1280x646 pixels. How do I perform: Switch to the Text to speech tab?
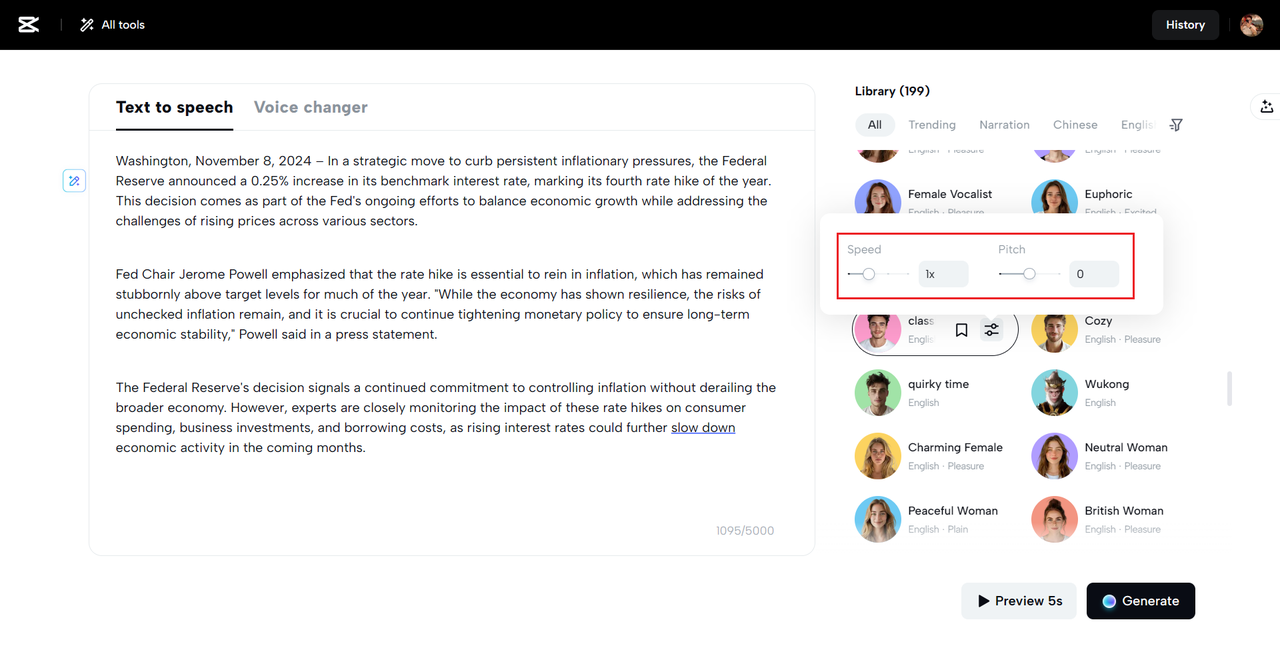(x=174, y=106)
